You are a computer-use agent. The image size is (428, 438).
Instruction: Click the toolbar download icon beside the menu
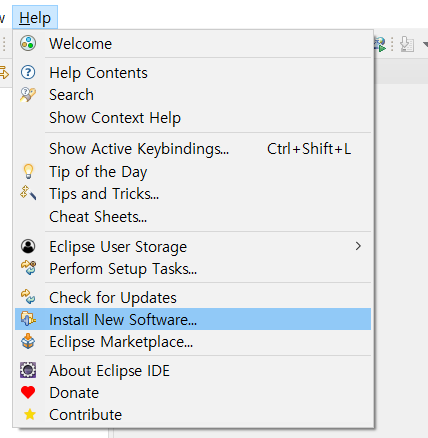tap(407, 44)
